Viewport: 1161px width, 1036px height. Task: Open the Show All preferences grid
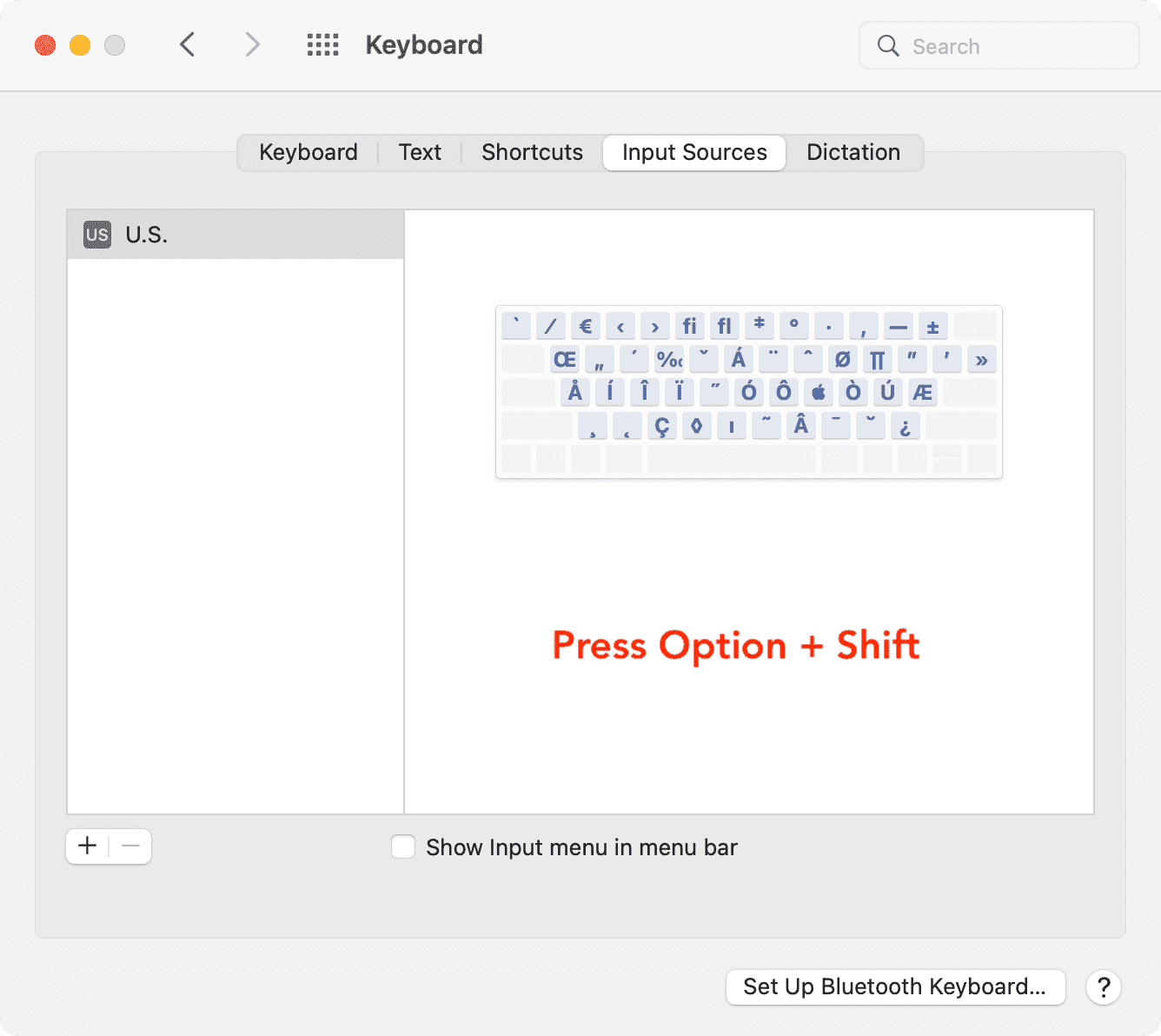[x=322, y=45]
